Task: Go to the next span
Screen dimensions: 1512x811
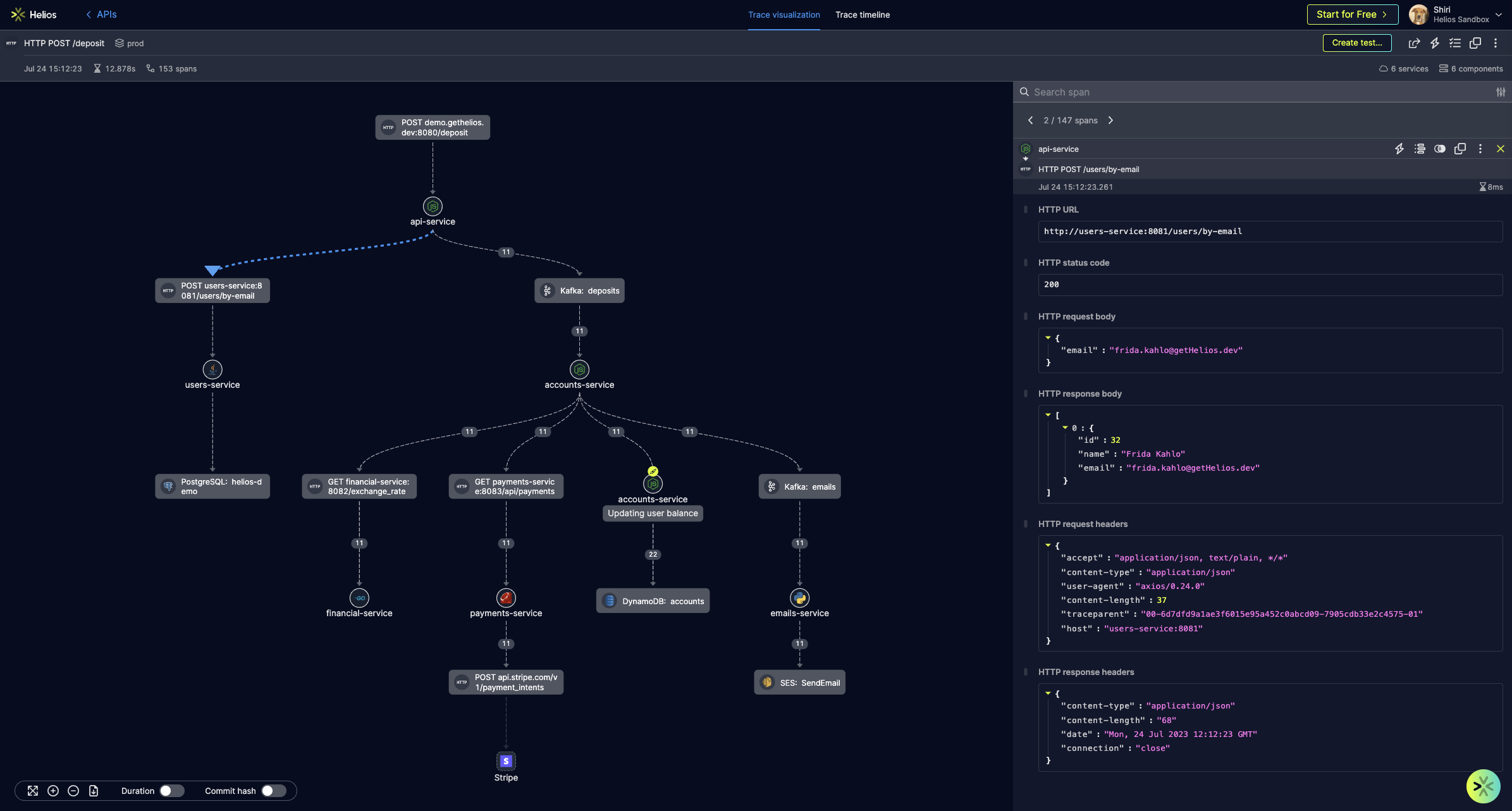Action: [1110, 120]
